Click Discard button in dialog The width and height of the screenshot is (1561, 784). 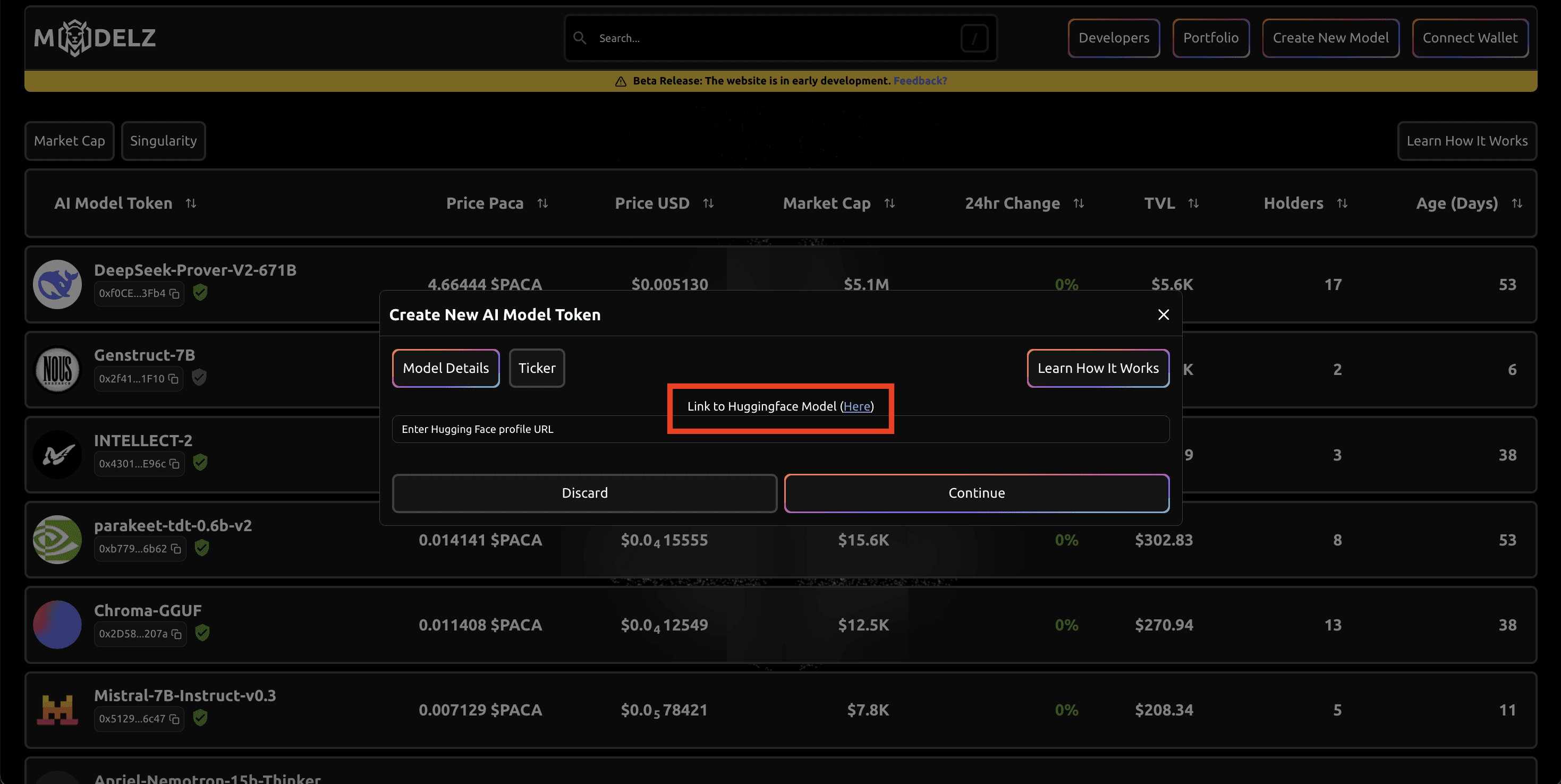pyautogui.click(x=585, y=493)
